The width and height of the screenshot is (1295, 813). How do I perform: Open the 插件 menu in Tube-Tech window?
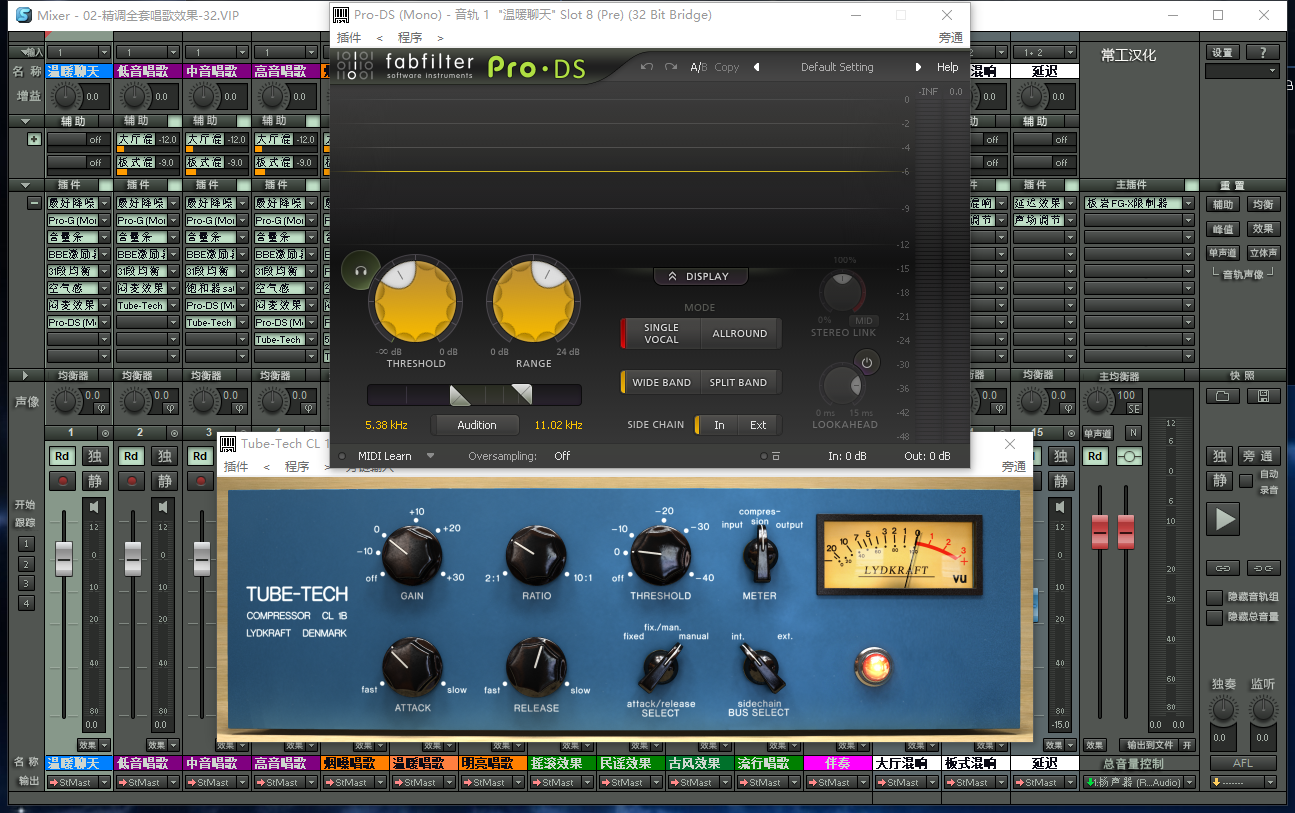click(236, 466)
